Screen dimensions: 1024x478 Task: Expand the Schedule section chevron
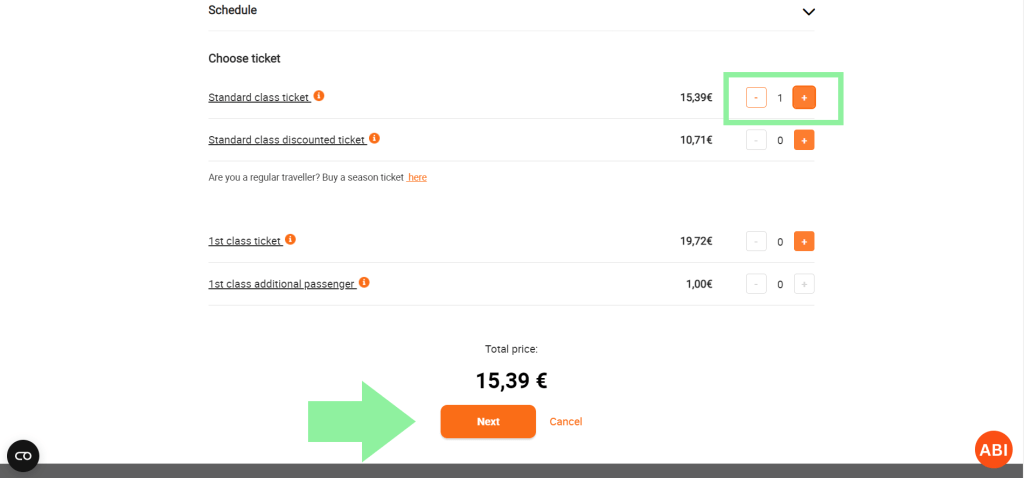tap(809, 12)
